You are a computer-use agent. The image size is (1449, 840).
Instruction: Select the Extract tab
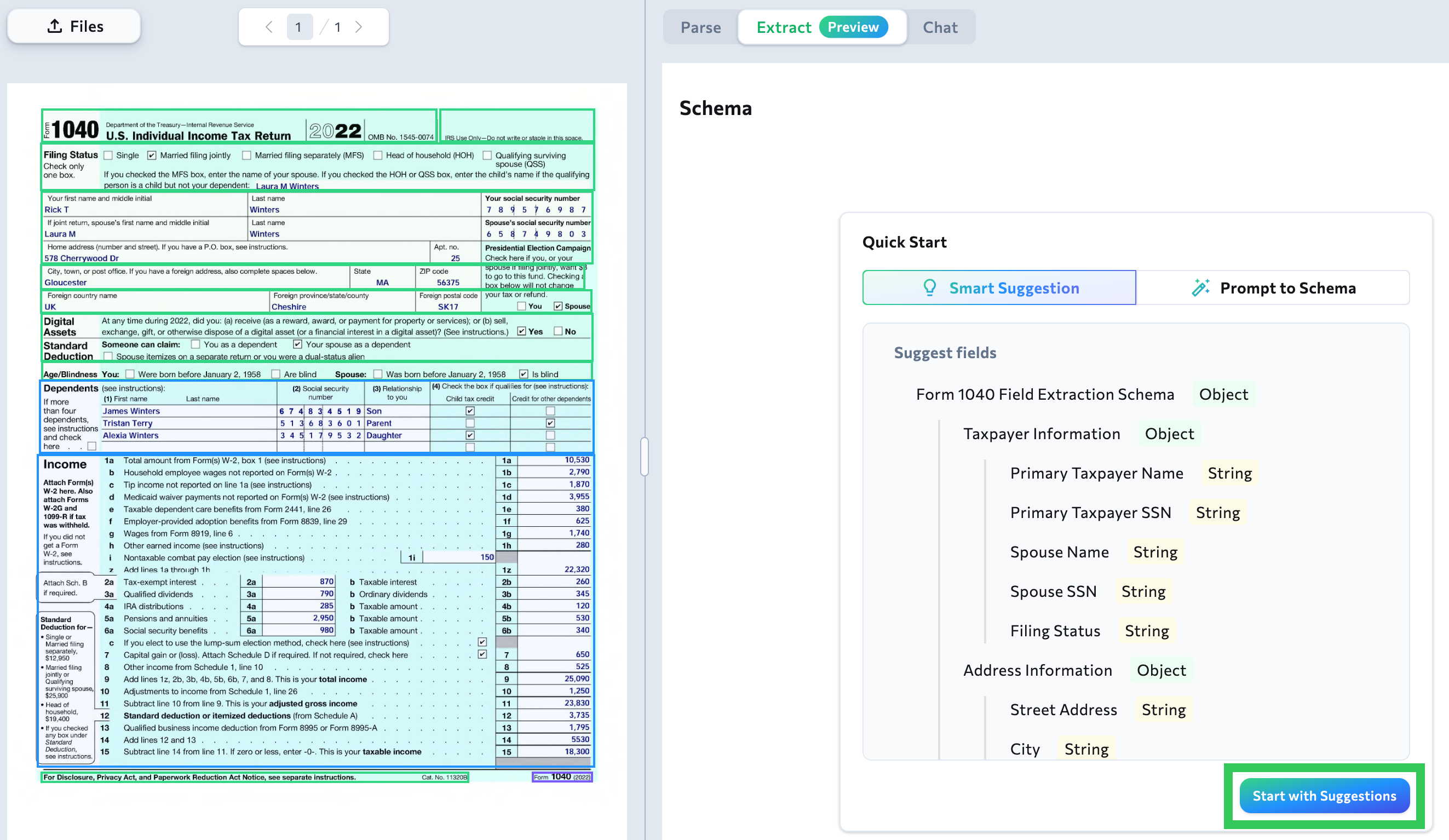coord(783,27)
